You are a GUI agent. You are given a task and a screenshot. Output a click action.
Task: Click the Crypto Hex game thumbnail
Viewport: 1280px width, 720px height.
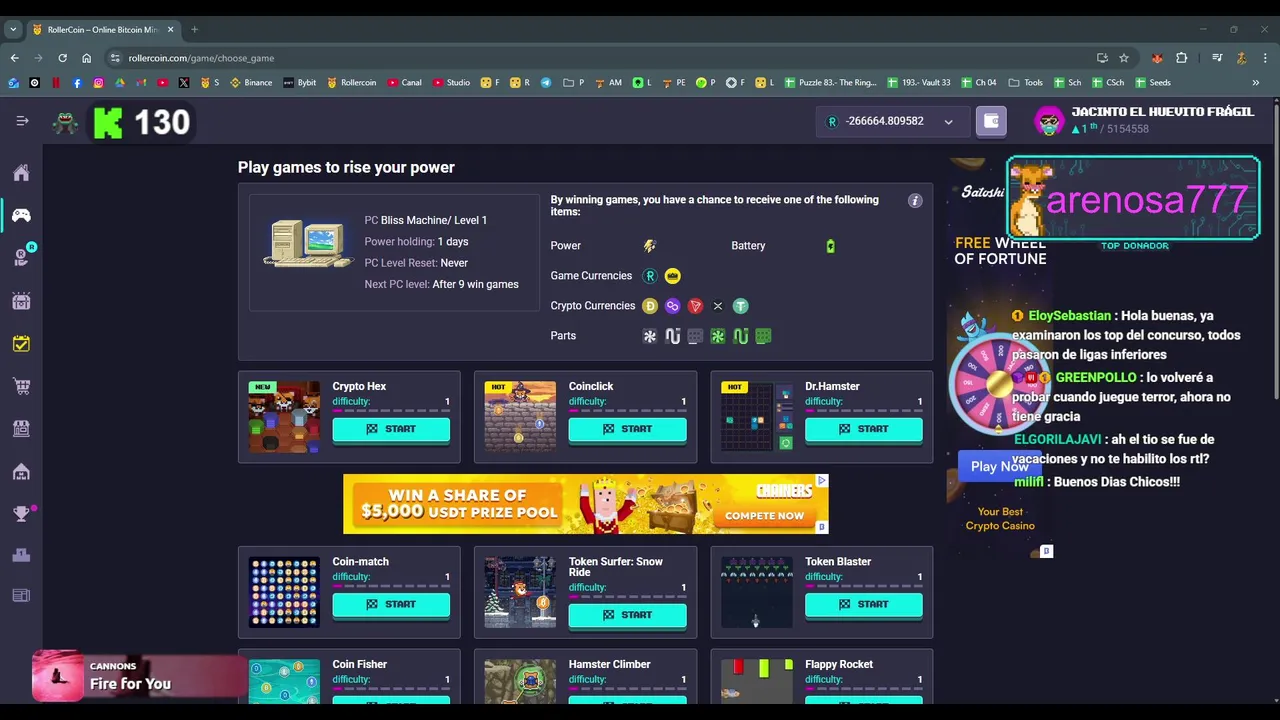coord(284,417)
